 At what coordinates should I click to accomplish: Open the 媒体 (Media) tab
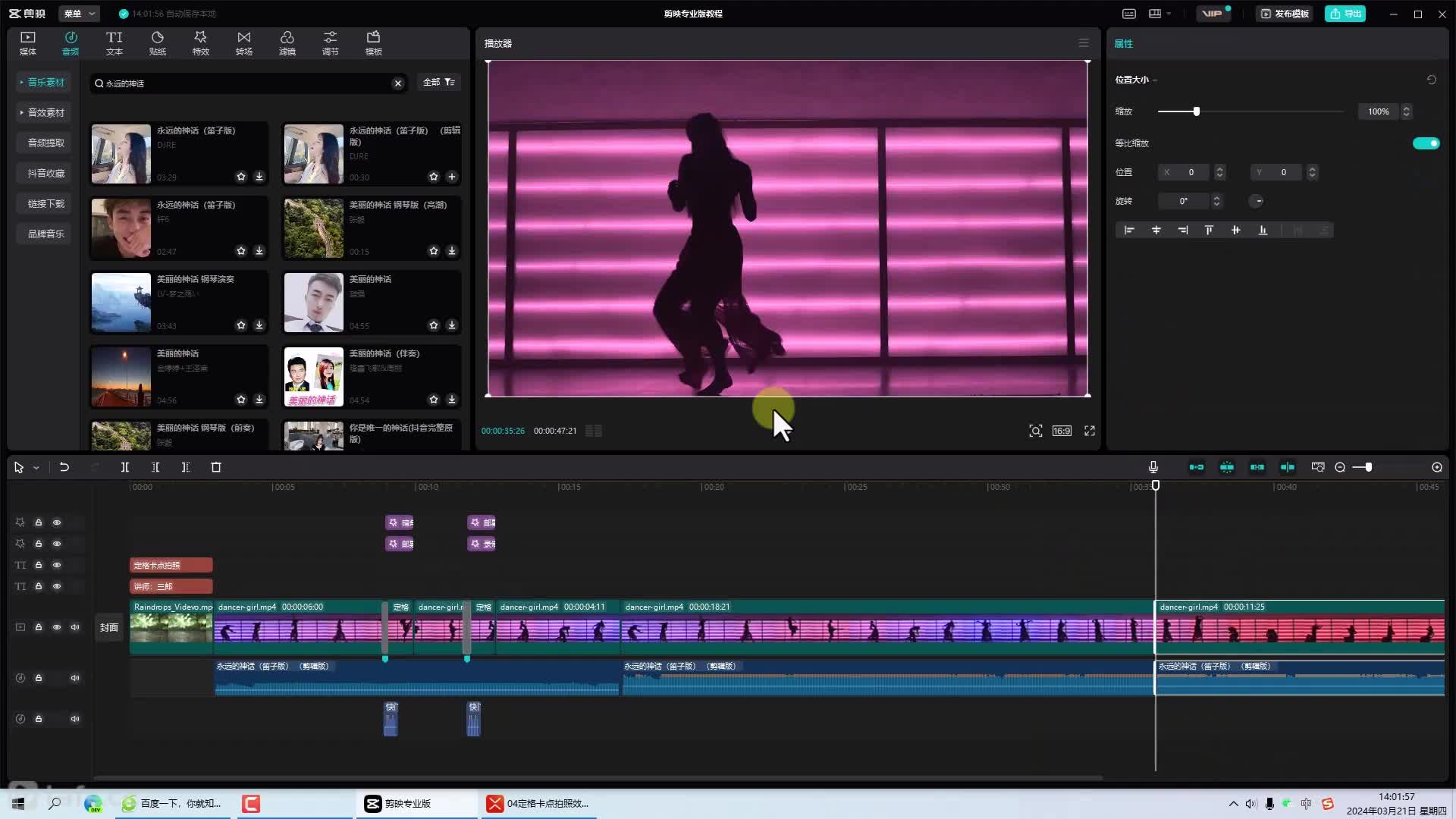pos(28,43)
